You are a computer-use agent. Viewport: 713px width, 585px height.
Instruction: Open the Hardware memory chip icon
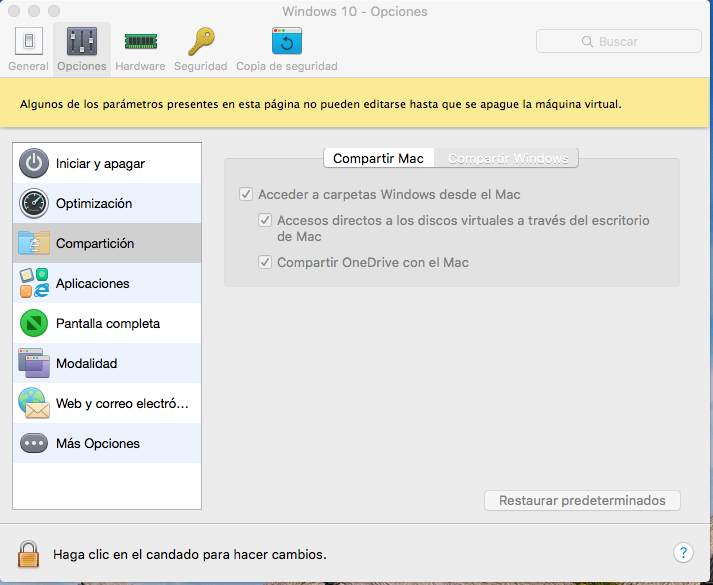pos(141,41)
